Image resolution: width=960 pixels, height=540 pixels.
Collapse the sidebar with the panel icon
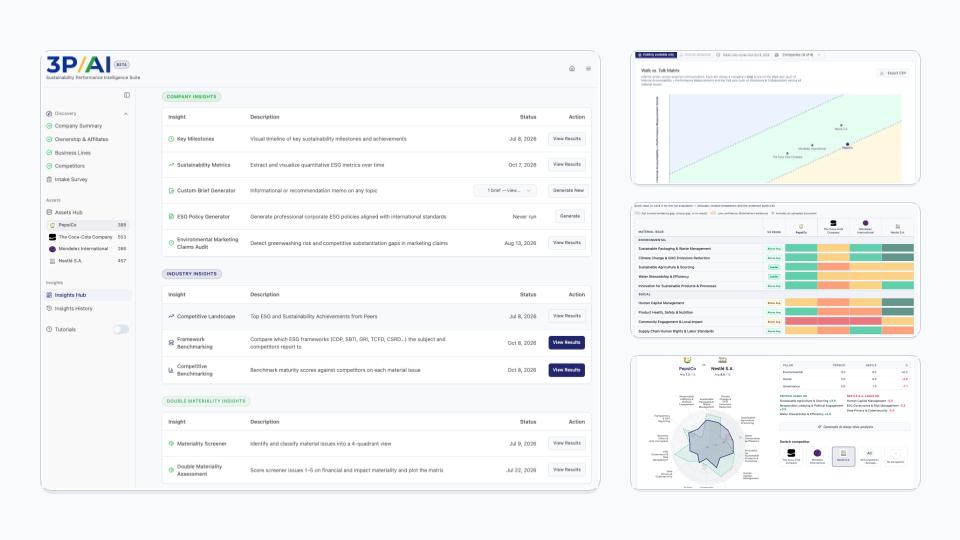127,95
